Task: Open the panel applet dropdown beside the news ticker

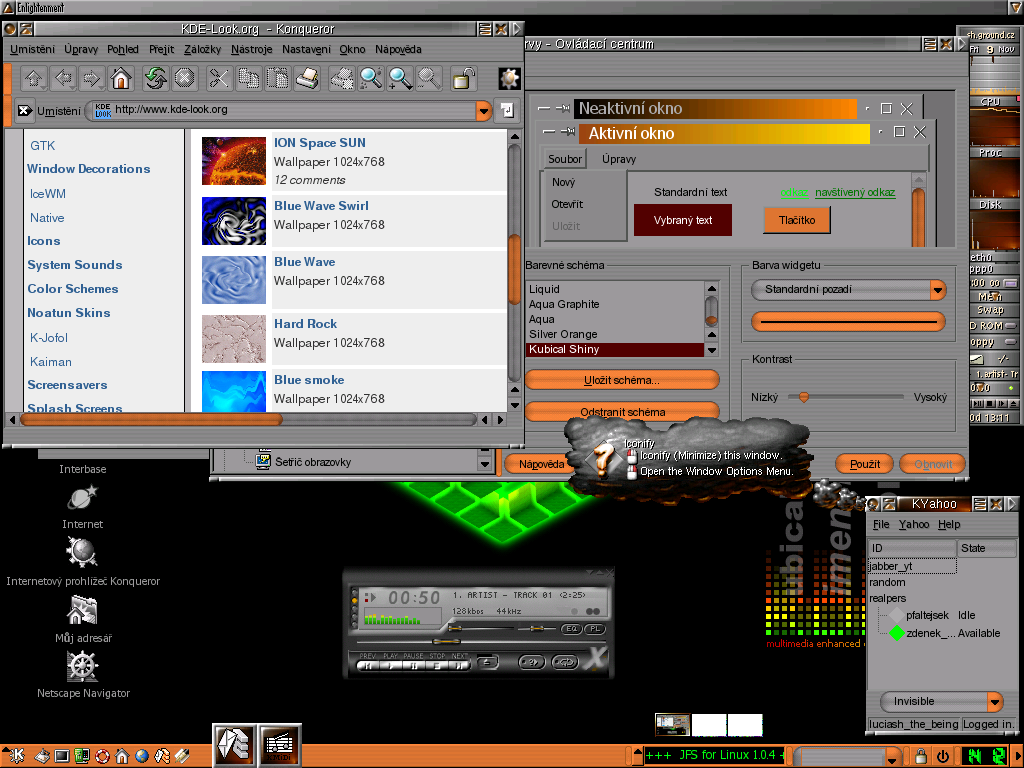Action: [x=892, y=758]
